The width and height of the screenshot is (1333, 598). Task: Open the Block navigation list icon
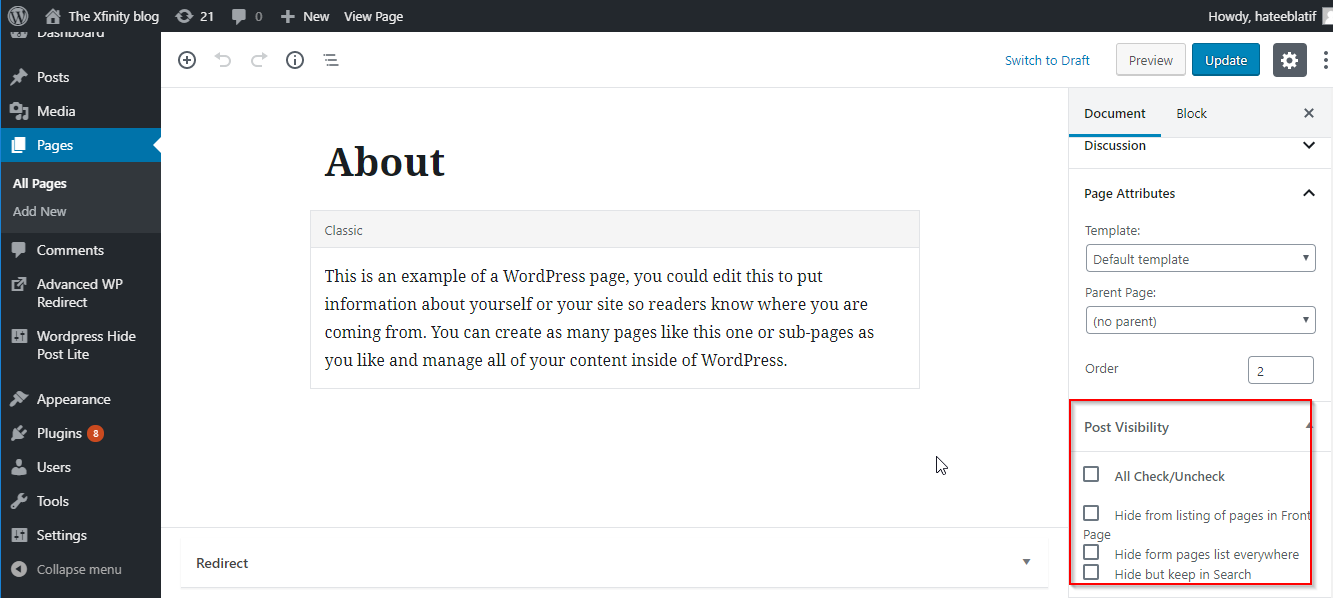pyautogui.click(x=331, y=60)
